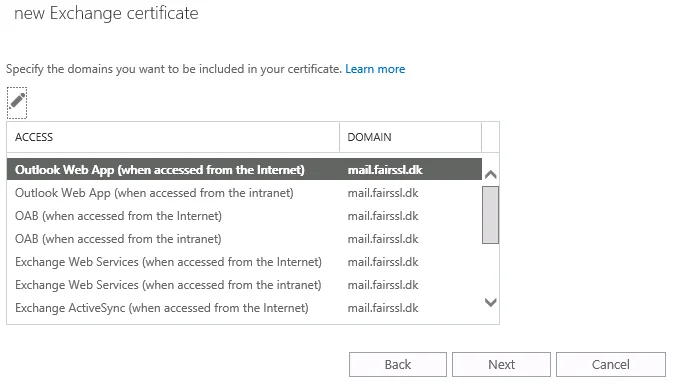Sort by the ACCESS column header
674x386 pixels.
(x=173, y=137)
